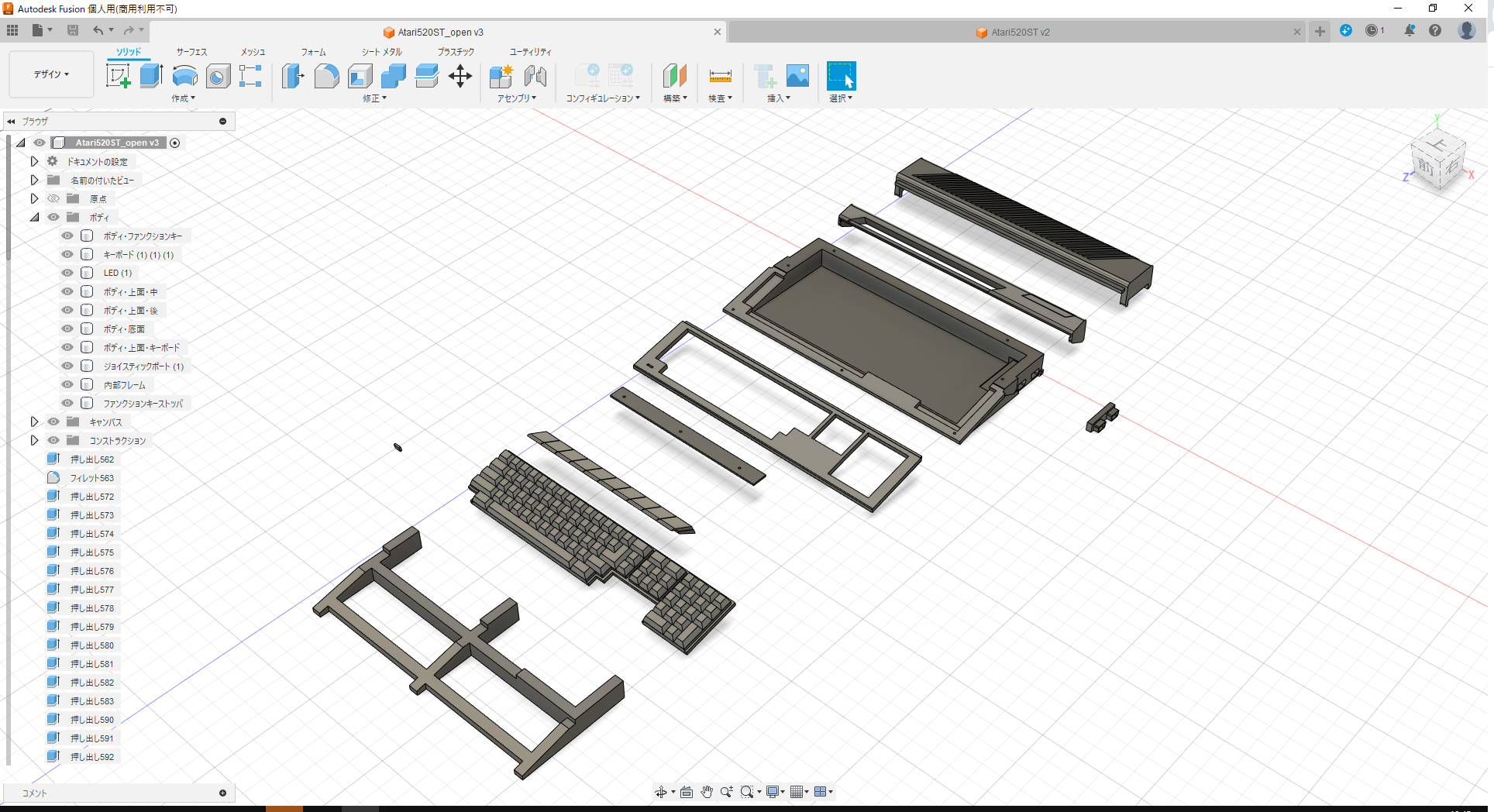Screen dimensions: 1494x812
Task: Click the Extrude tool icon
Action: [150, 75]
